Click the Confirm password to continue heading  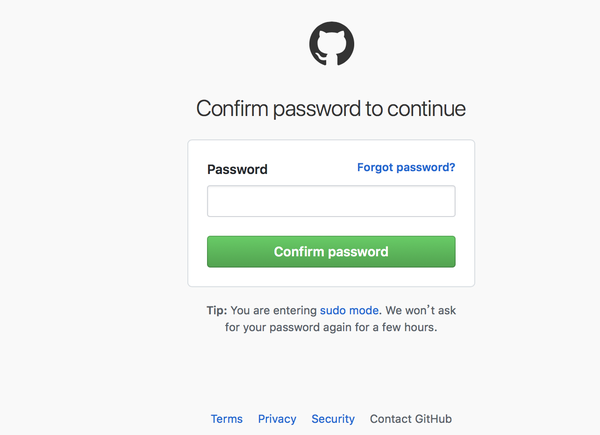point(331,108)
